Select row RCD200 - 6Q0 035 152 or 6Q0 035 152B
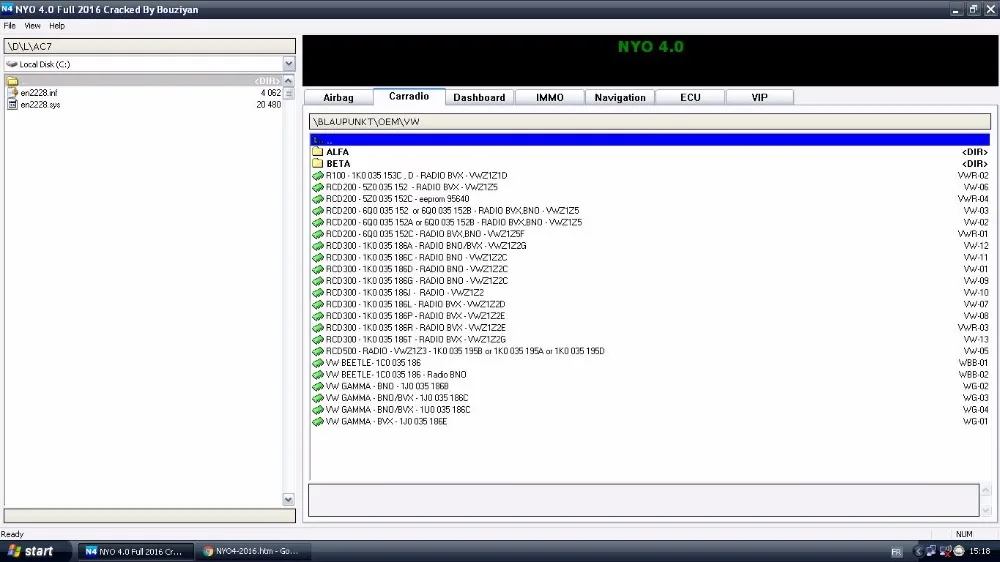Viewport: 1000px width, 562px height. coord(650,211)
